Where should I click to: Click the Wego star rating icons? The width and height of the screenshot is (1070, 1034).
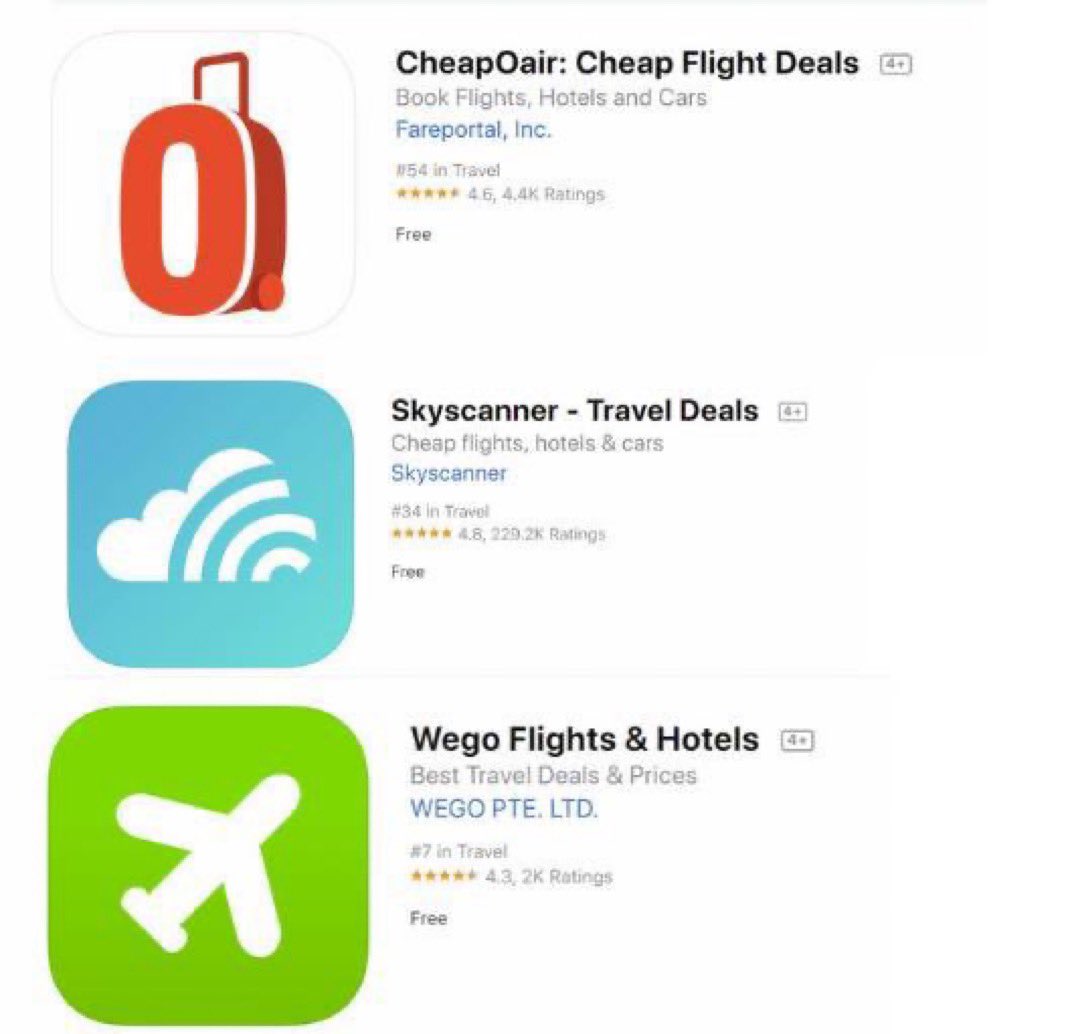443,876
